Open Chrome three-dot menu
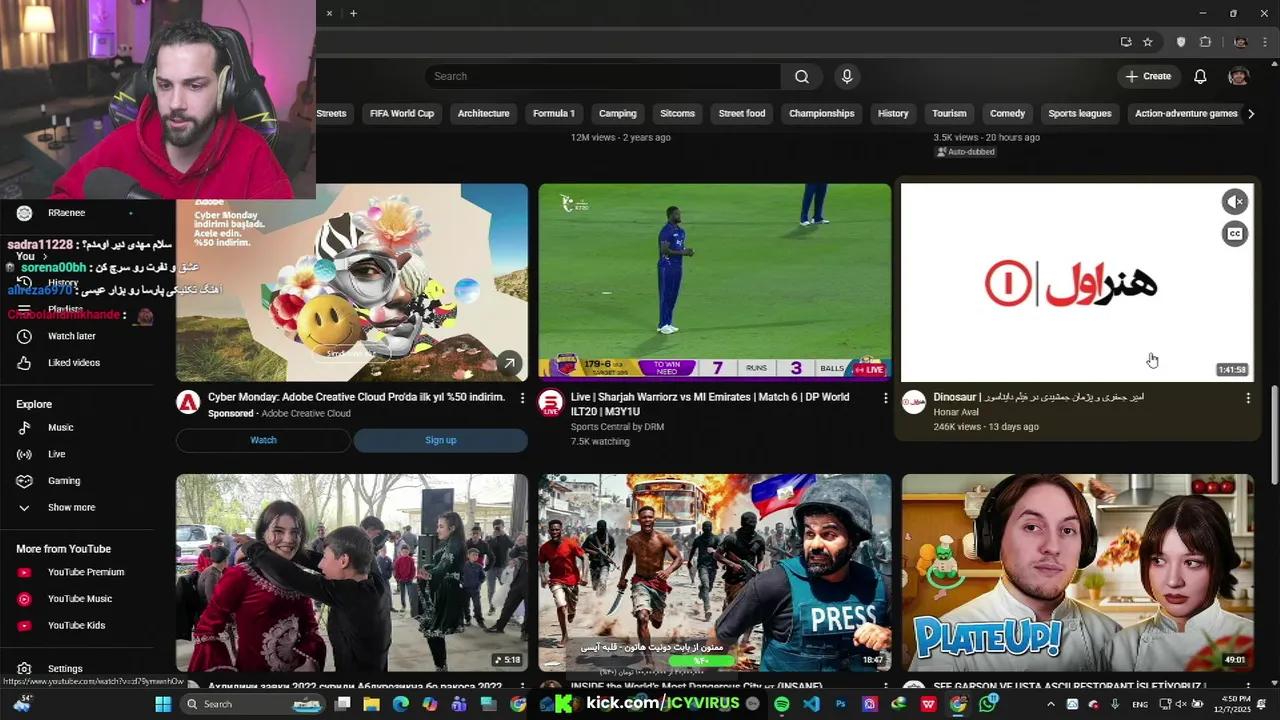The image size is (1280, 720). point(1264,42)
